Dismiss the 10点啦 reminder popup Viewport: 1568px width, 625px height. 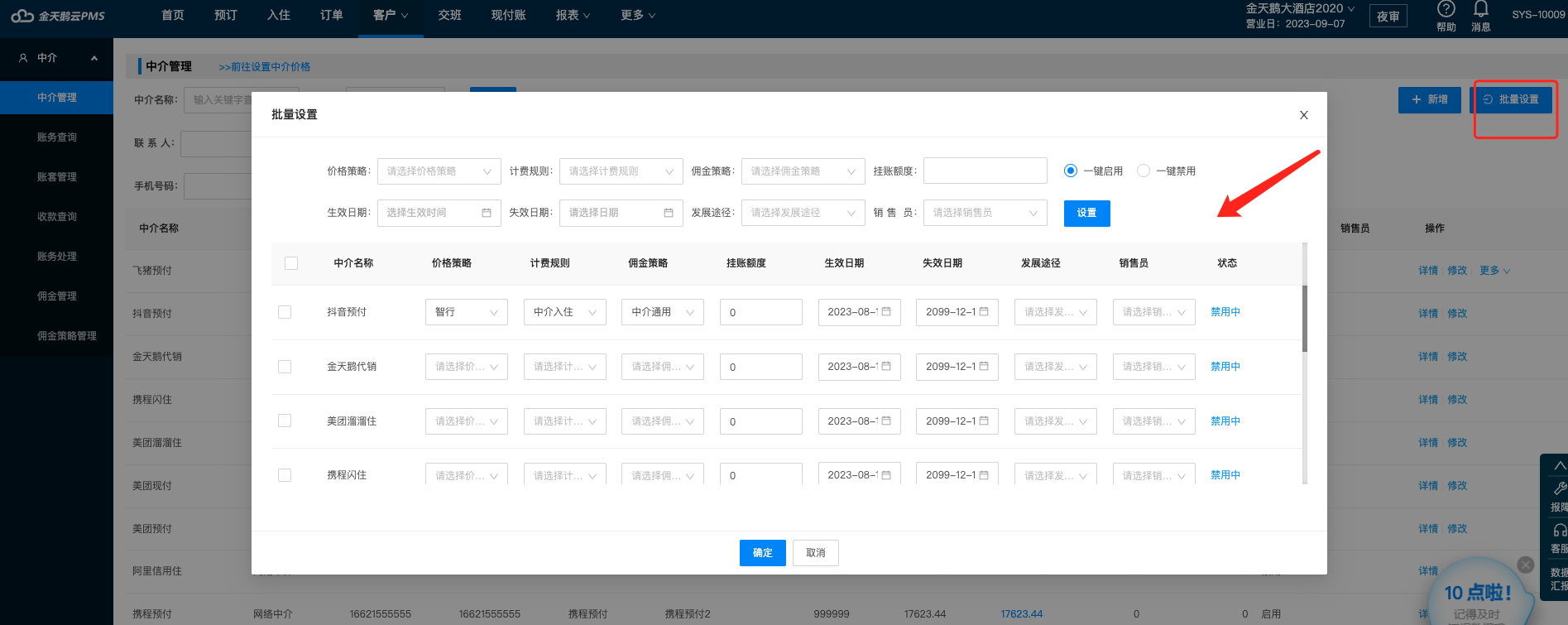point(1526,565)
